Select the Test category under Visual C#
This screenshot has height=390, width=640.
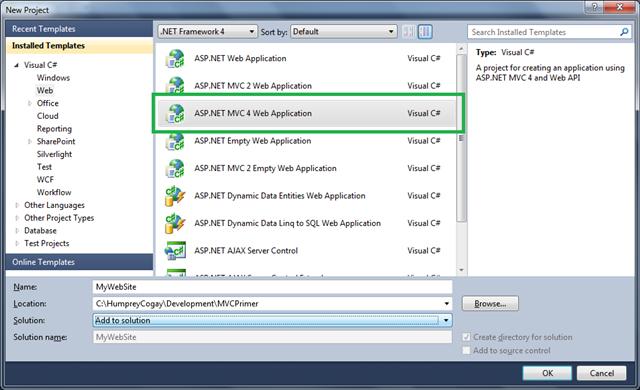[44, 167]
